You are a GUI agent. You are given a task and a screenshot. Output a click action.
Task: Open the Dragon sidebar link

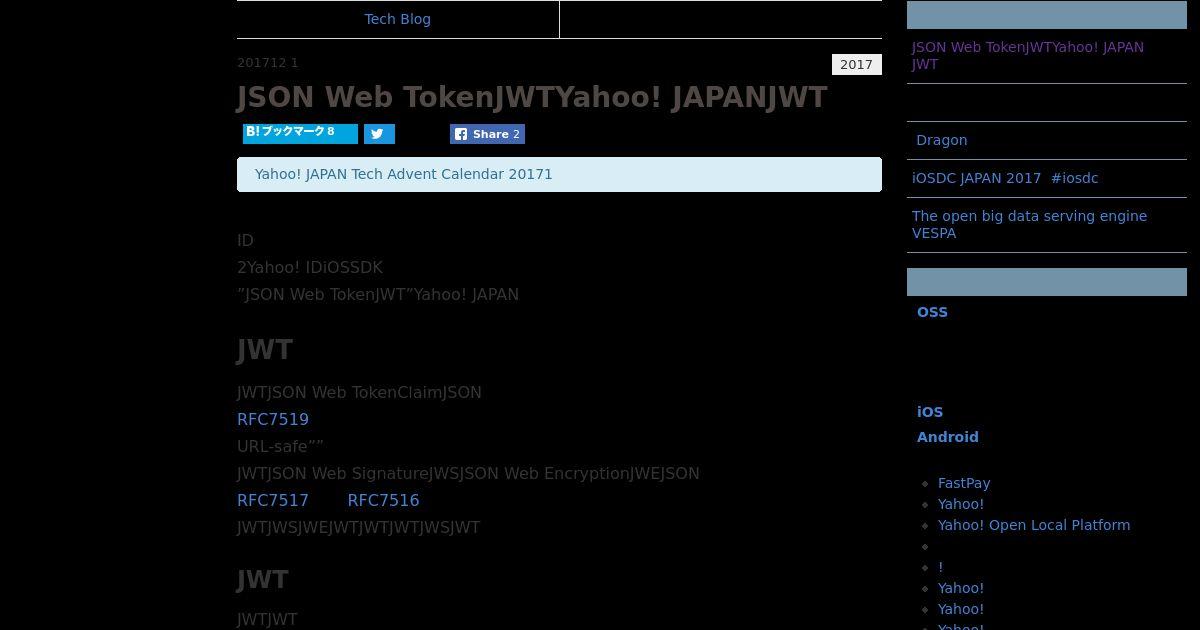coord(941,140)
